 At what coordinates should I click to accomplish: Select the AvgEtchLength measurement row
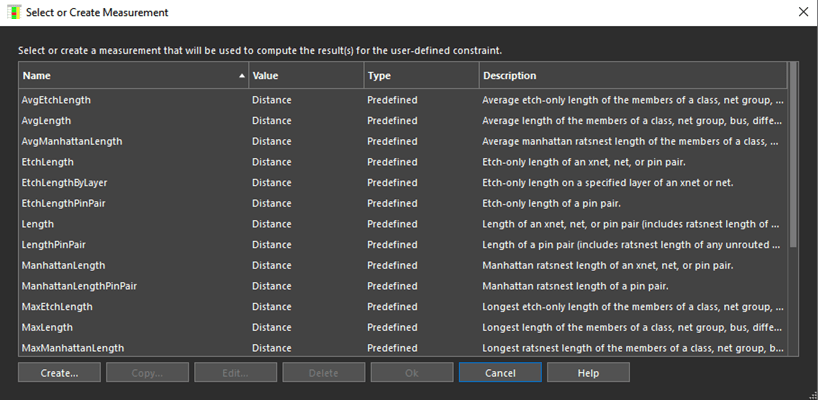click(403, 100)
